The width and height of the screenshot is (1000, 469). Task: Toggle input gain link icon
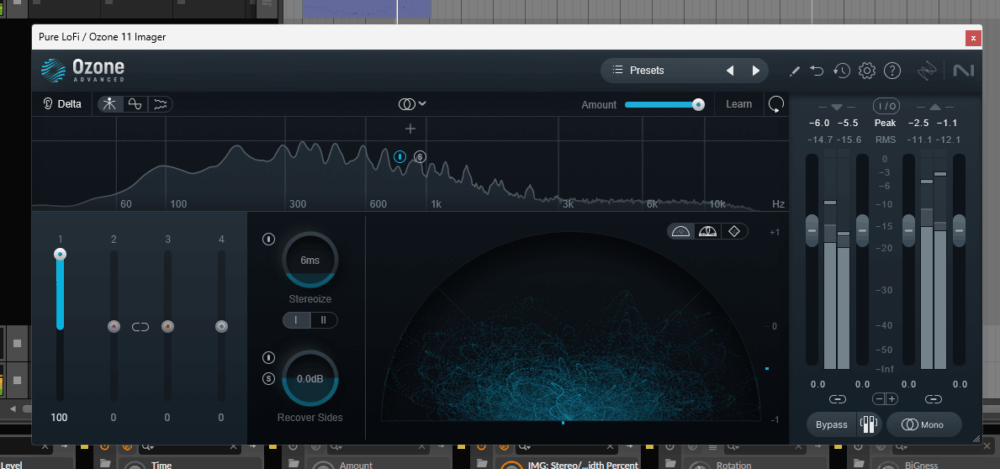tap(837, 399)
